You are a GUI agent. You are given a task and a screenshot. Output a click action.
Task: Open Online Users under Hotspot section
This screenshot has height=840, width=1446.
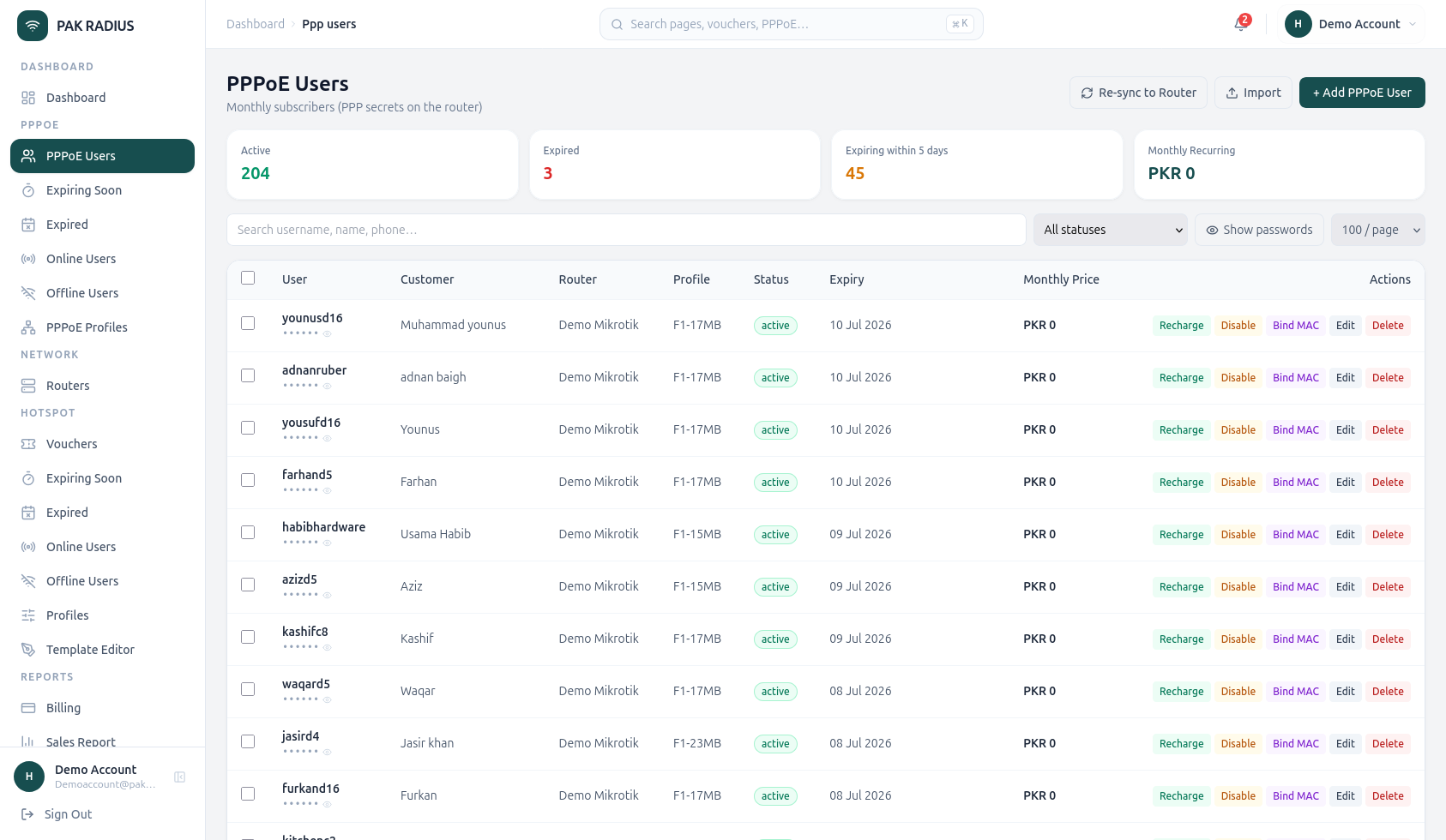coord(102,547)
